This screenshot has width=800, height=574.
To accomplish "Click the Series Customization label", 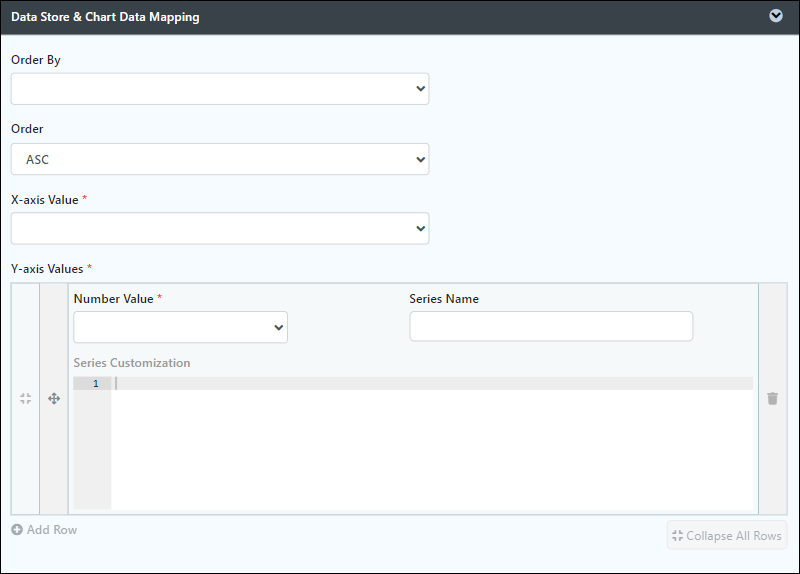I will click(132, 363).
